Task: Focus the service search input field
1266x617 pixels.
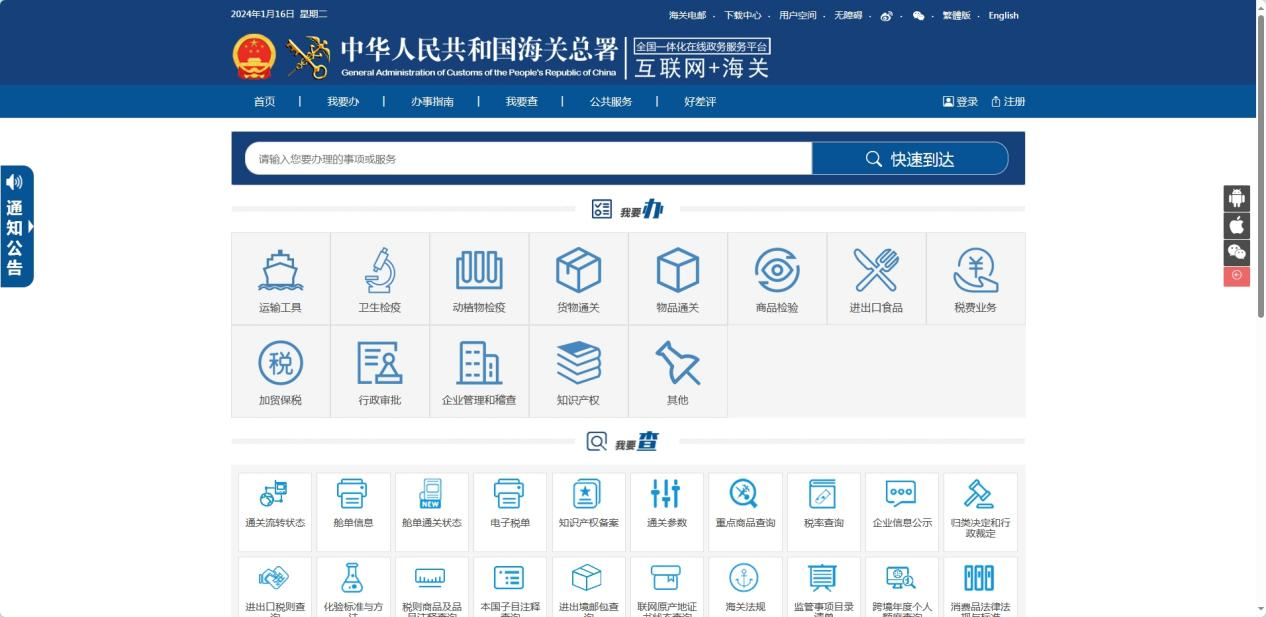Action: tap(529, 159)
